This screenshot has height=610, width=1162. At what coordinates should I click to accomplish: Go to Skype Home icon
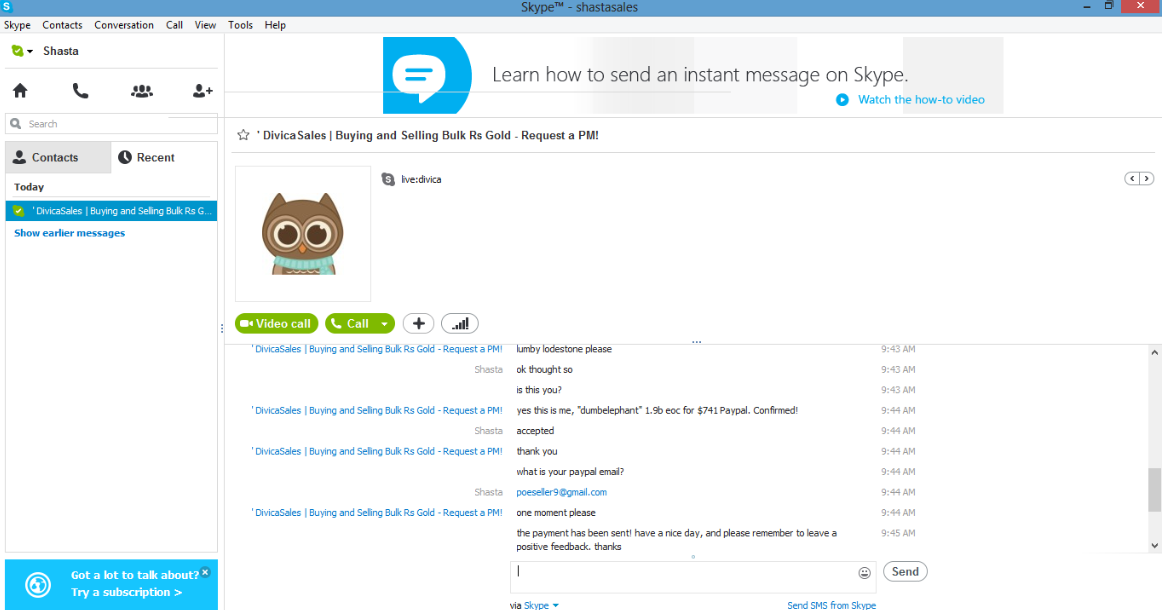[20, 91]
